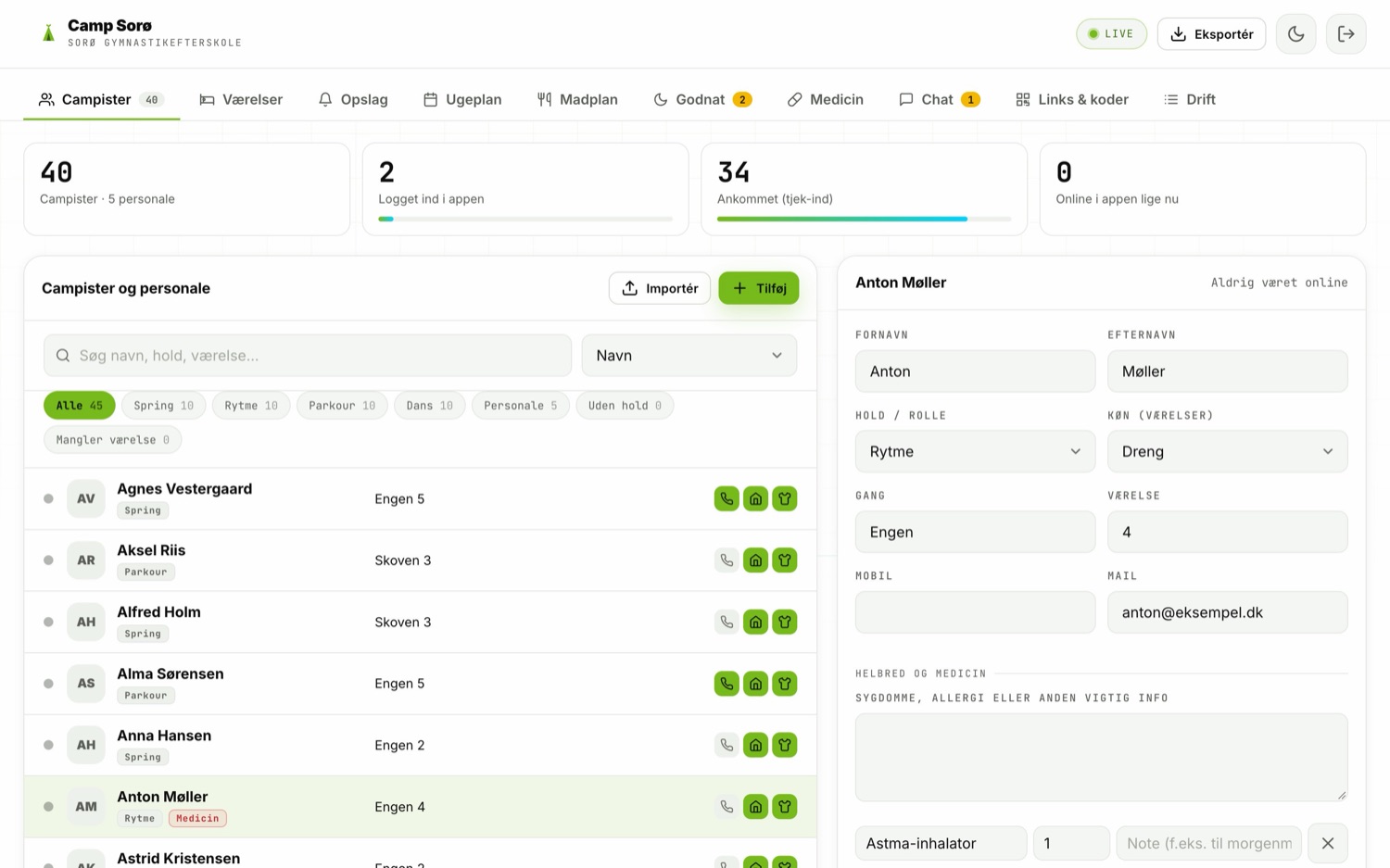The height and width of the screenshot is (868, 1390).
Task: Filter list by Parkour 10 chip
Action: 342,406
